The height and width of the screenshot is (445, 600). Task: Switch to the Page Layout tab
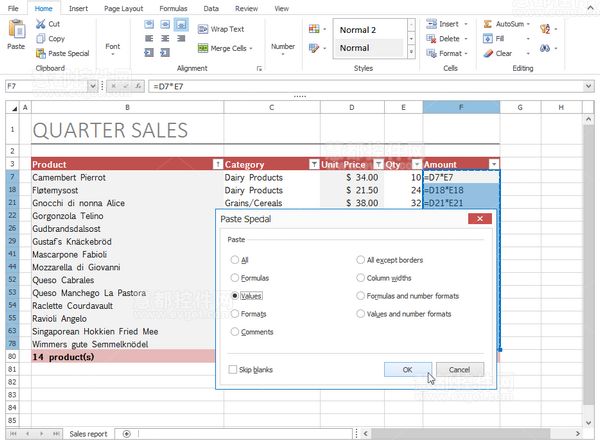click(124, 8)
